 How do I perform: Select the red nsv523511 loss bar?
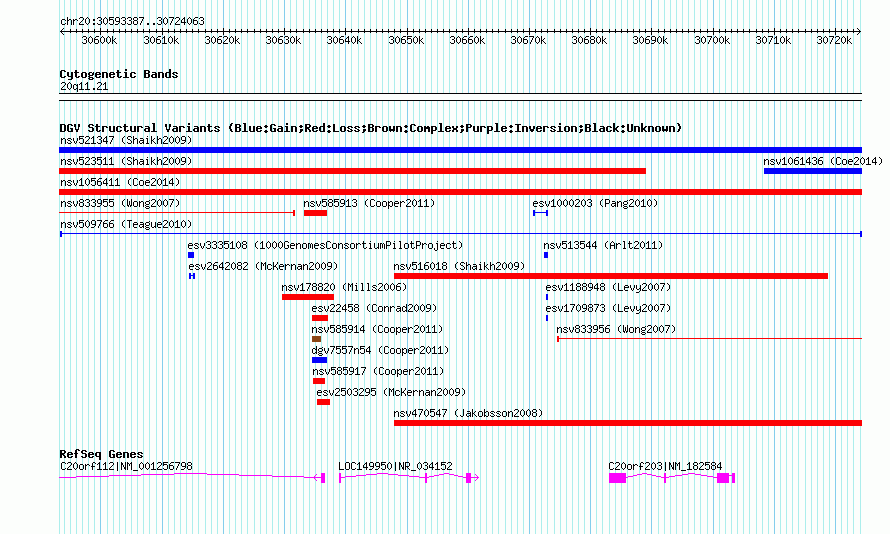352,171
